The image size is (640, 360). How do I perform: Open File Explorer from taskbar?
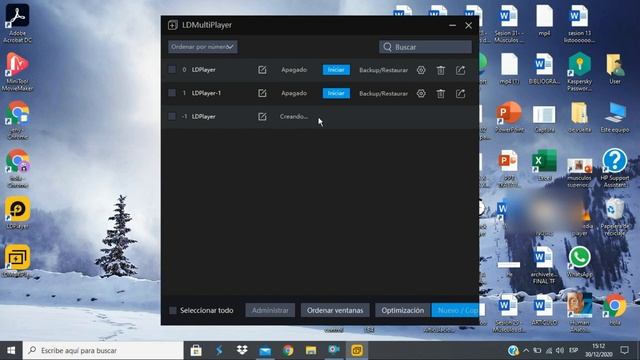[x=311, y=350]
